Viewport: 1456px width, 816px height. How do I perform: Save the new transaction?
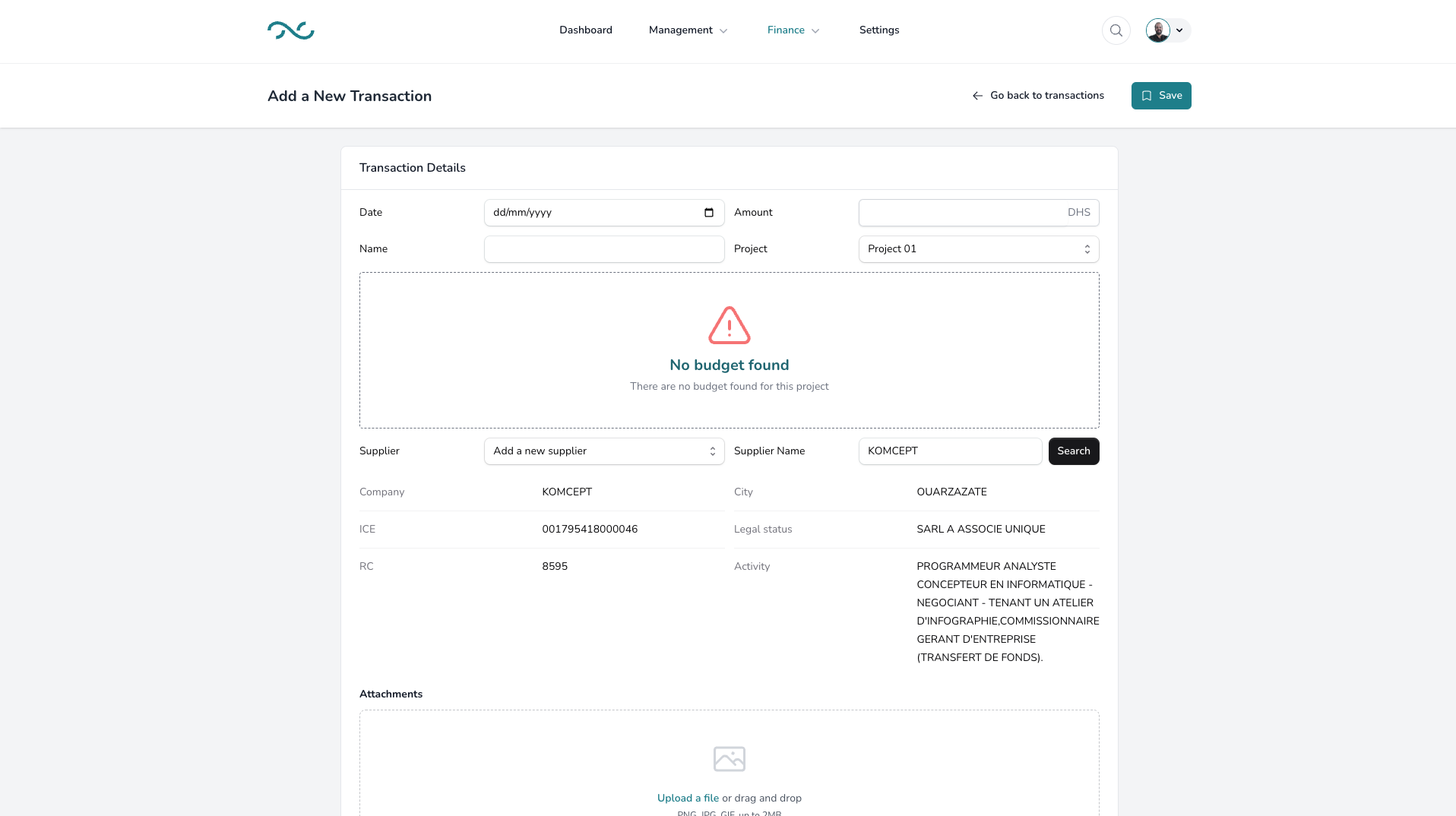click(x=1160, y=96)
